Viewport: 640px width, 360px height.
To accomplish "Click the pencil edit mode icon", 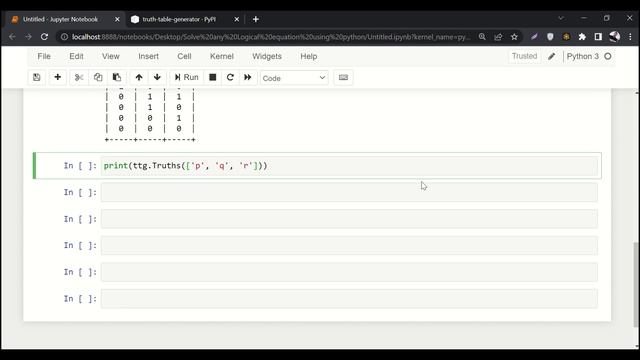I will (551, 56).
